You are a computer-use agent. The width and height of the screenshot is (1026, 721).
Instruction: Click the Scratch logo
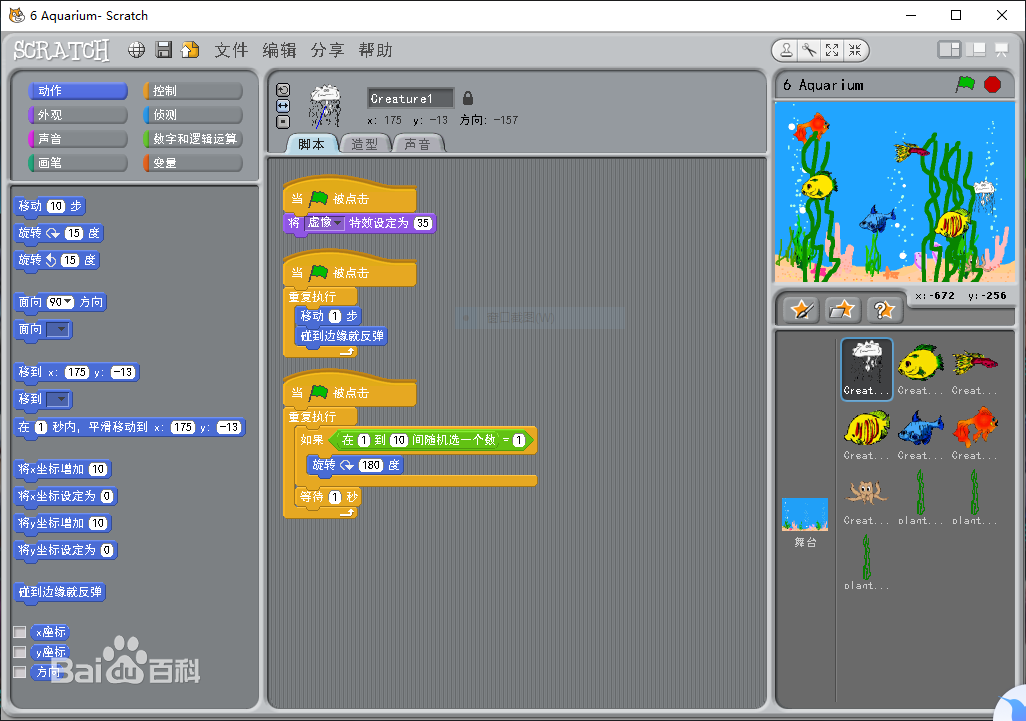tap(62, 50)
